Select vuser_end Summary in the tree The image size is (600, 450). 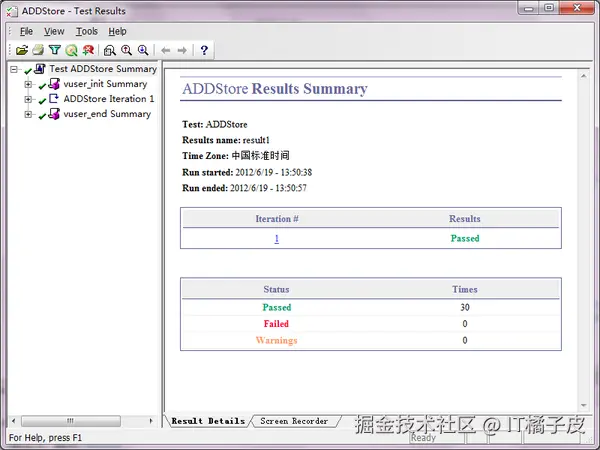click(107, 114)
